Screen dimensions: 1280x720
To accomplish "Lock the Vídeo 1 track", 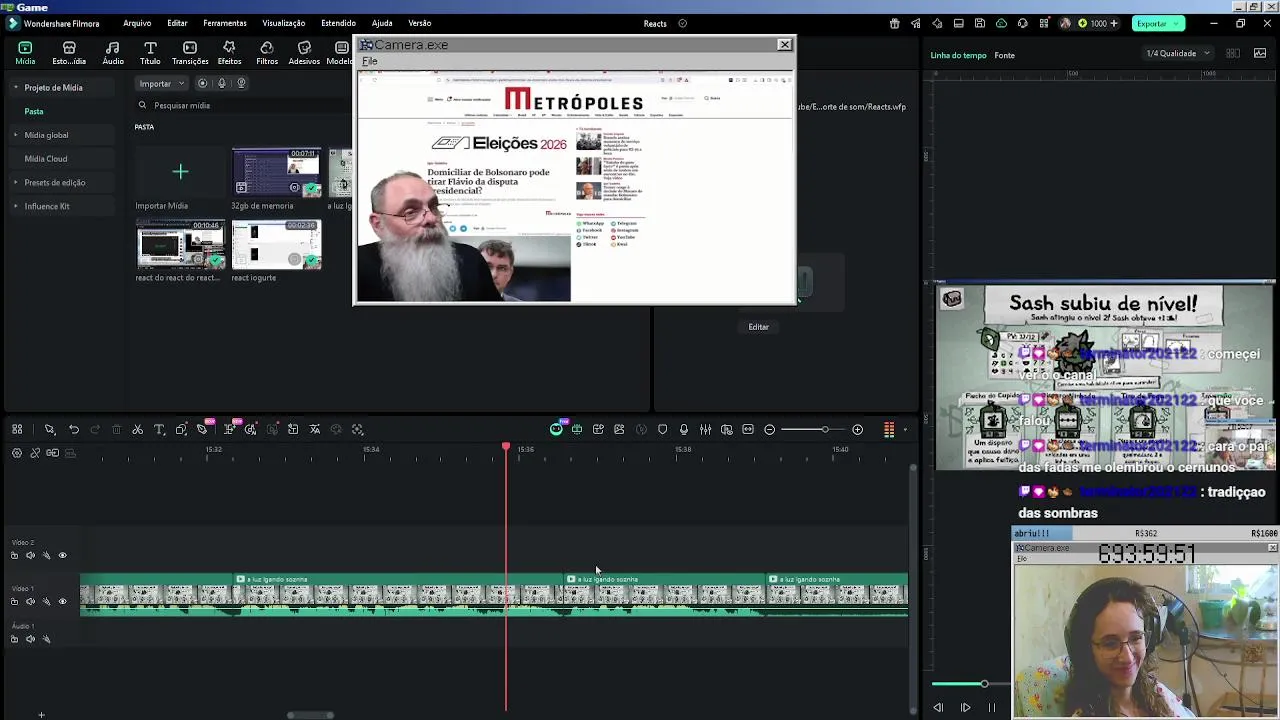I will [14, 601].
